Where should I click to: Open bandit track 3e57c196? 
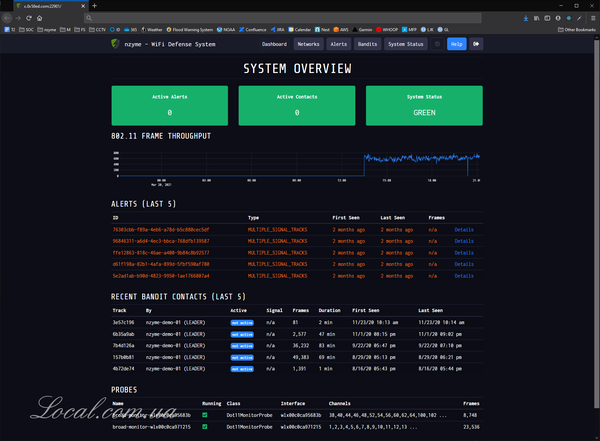pos(123,322)
